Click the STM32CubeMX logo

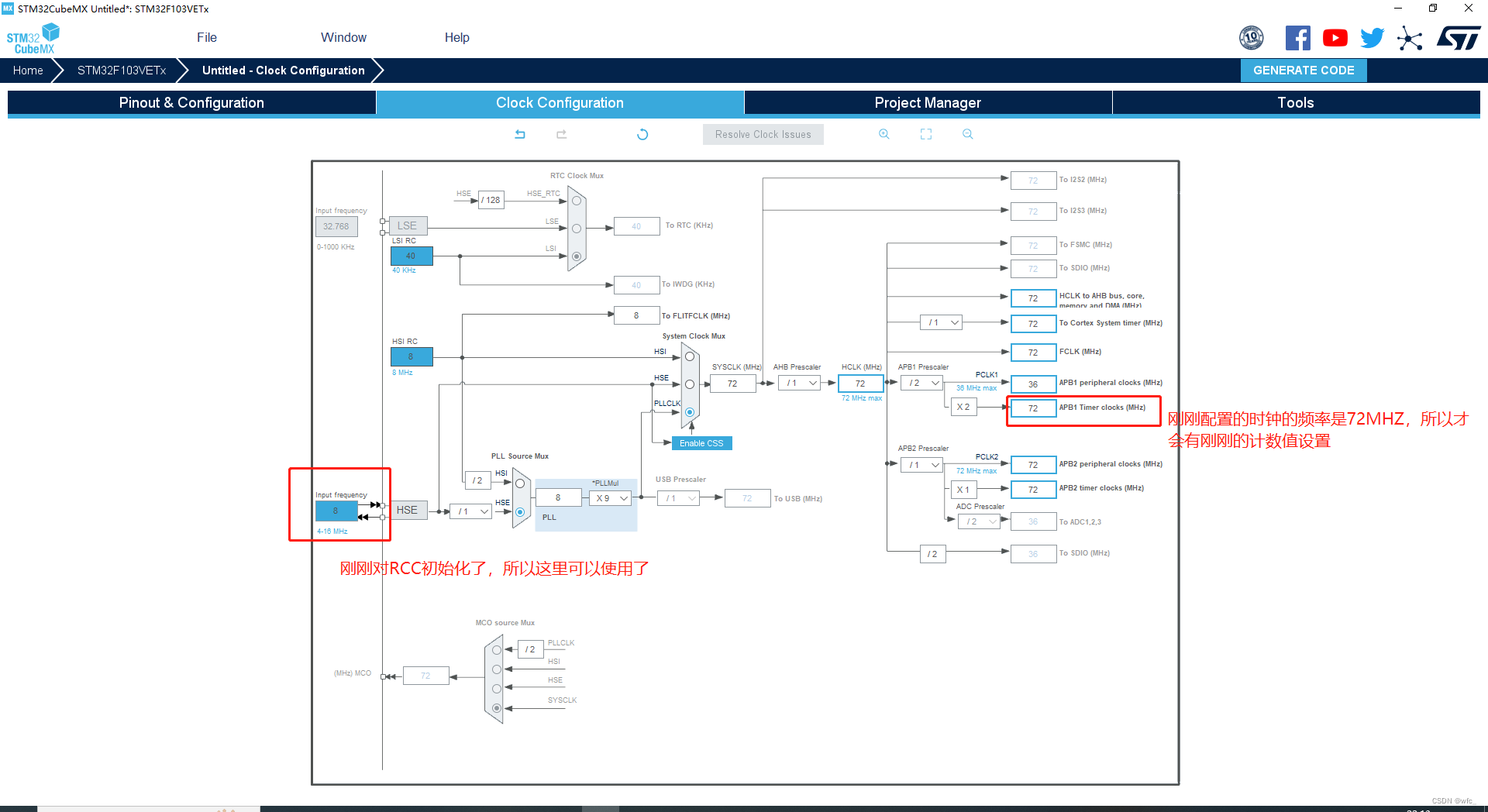click(33, 39)
